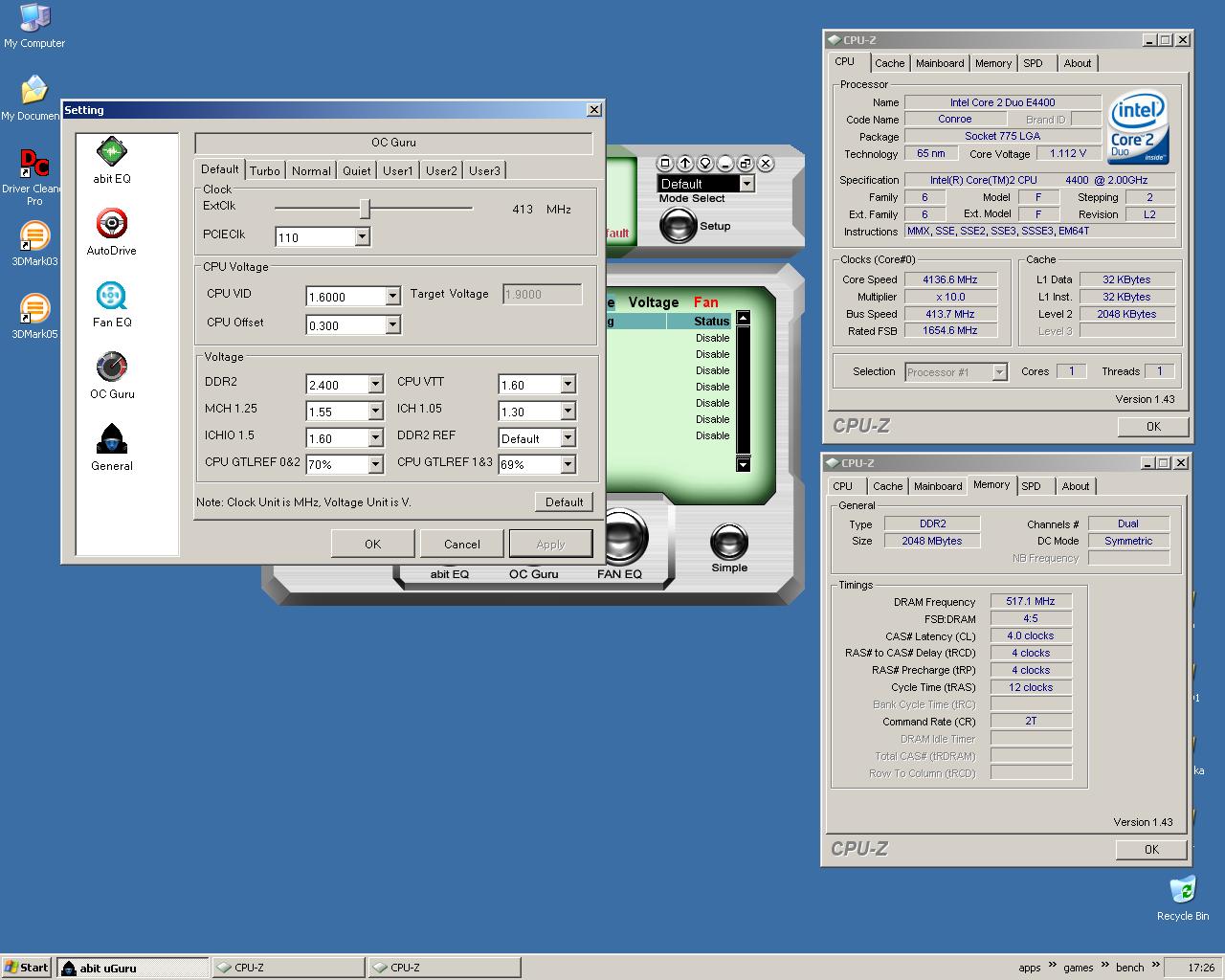Click the round Setup button in uGuru
1225x980 pixels.
coord(679,226)
